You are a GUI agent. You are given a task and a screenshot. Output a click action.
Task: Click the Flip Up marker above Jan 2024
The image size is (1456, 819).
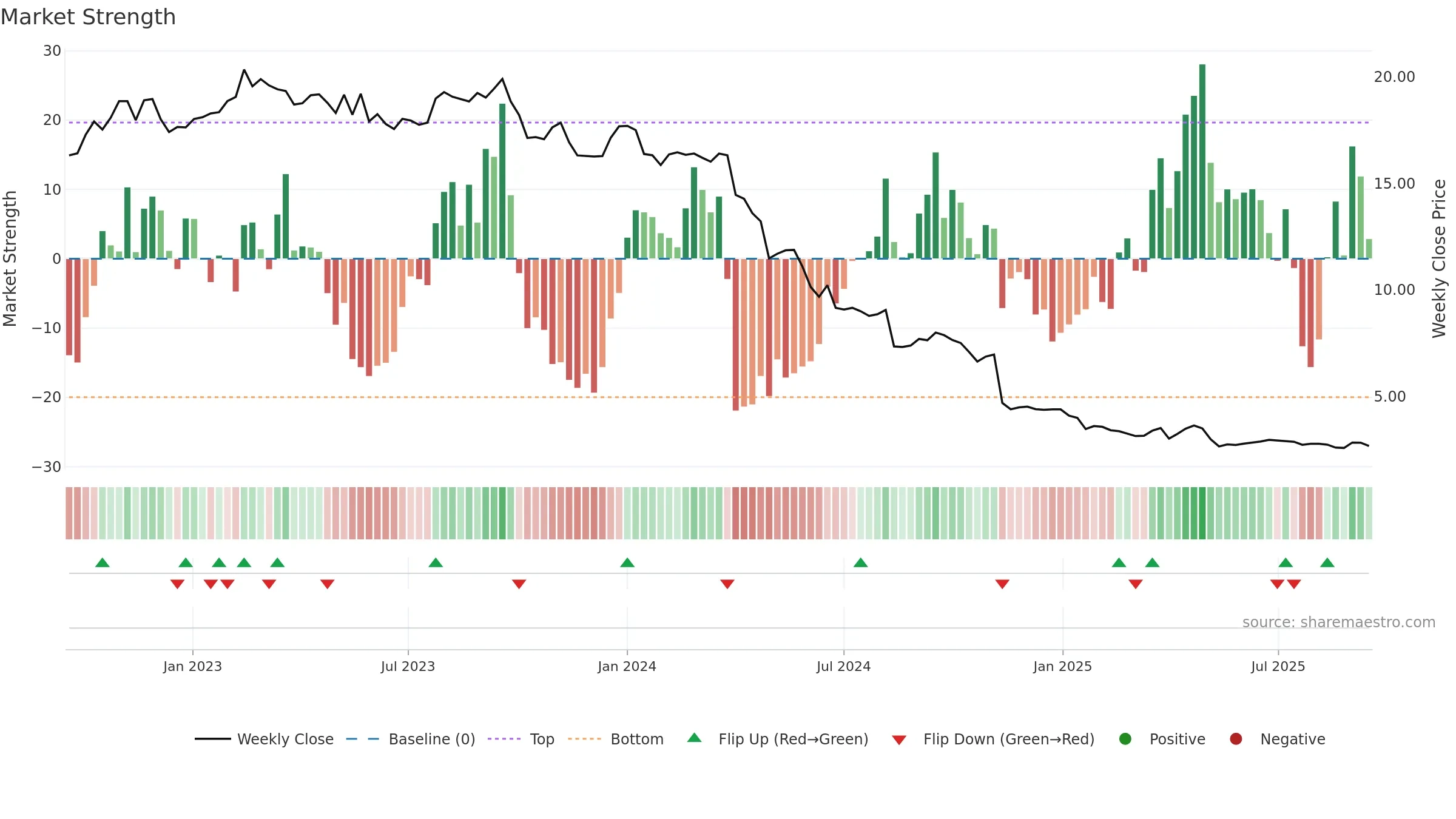point(627,562)
